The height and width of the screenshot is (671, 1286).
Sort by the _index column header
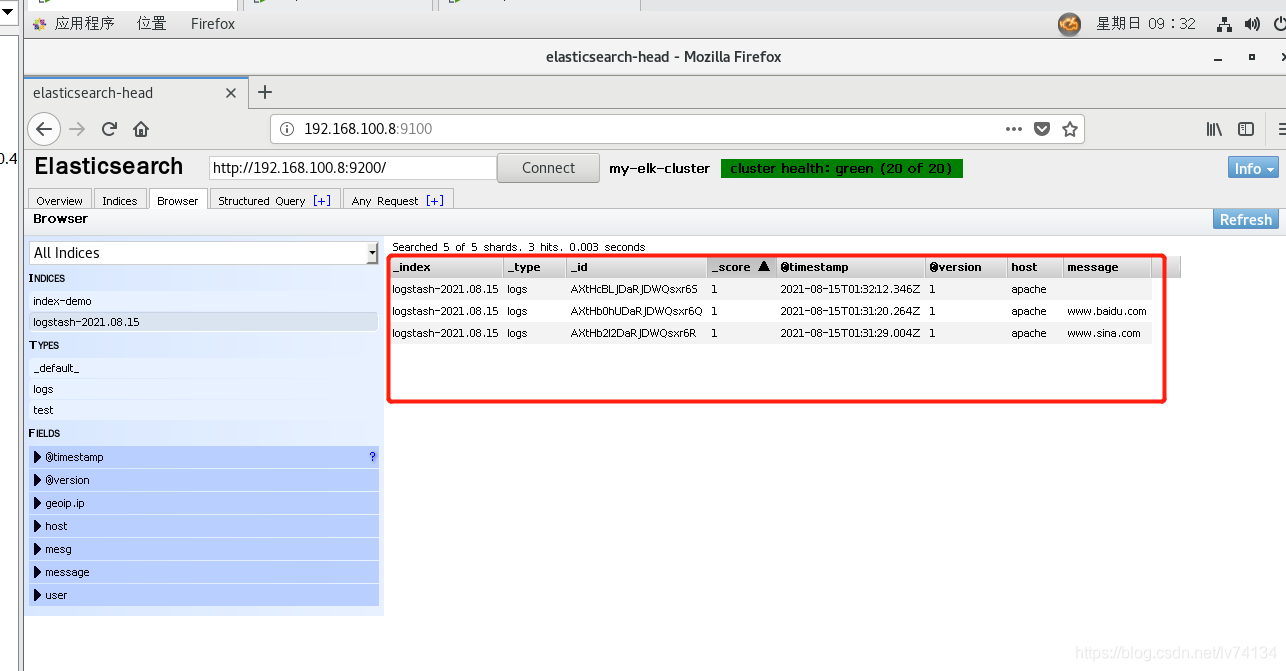[x=446, y=267]
